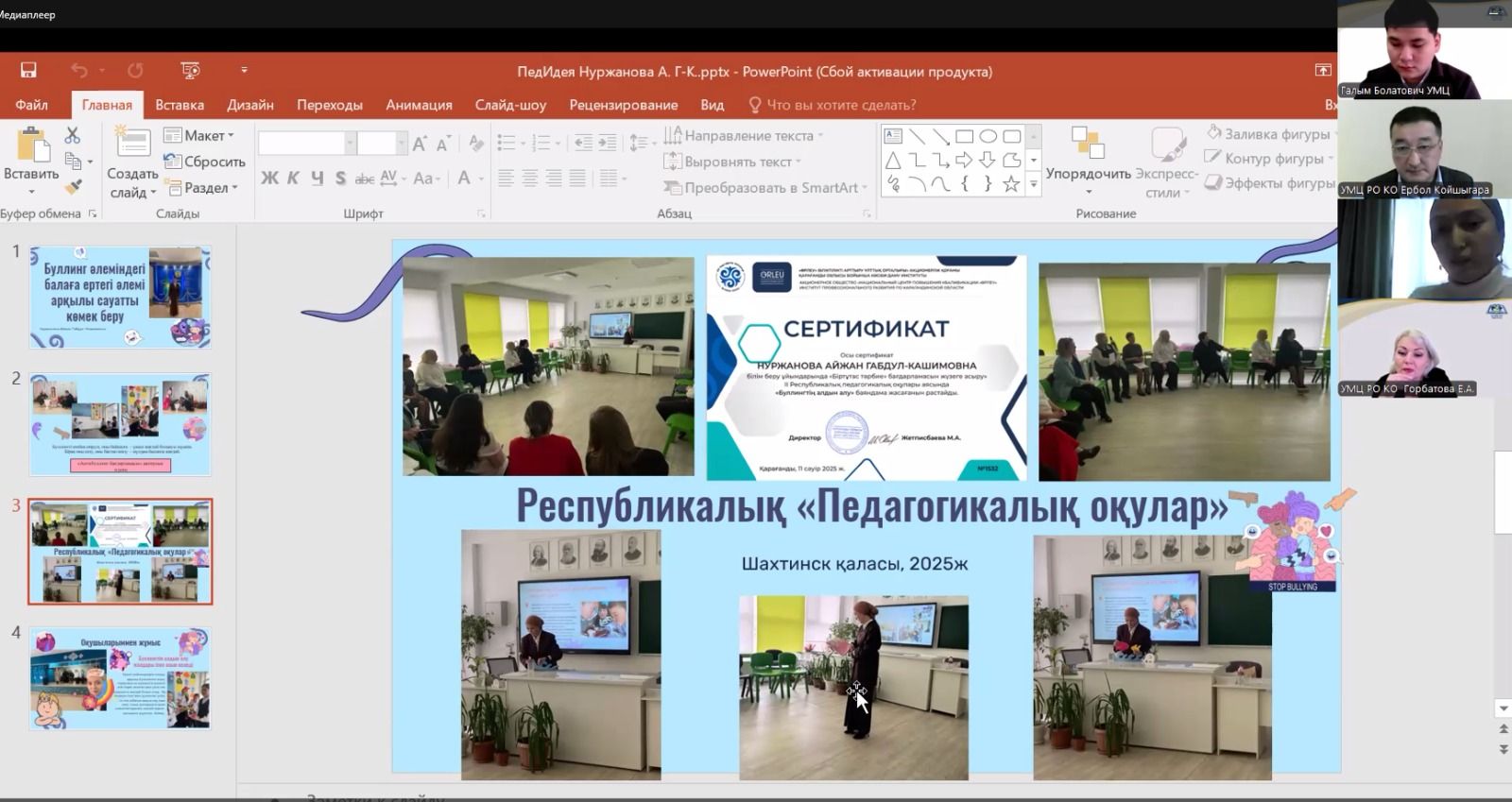Viewport: 1512px width, 802px height.
Task: Switch to the Анимация tab
Action: click(x=419, y=105)
